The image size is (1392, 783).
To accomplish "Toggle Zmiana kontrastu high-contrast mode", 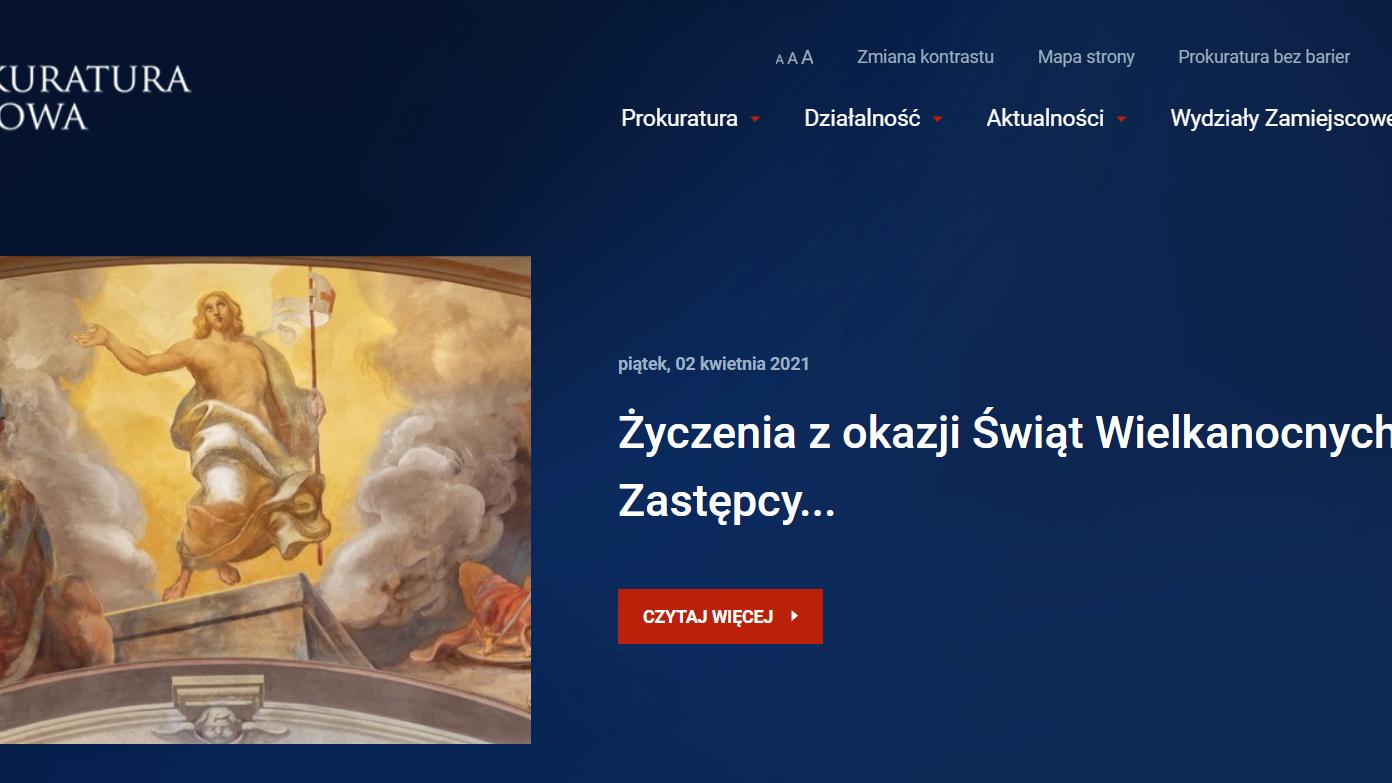I will 925,57.
